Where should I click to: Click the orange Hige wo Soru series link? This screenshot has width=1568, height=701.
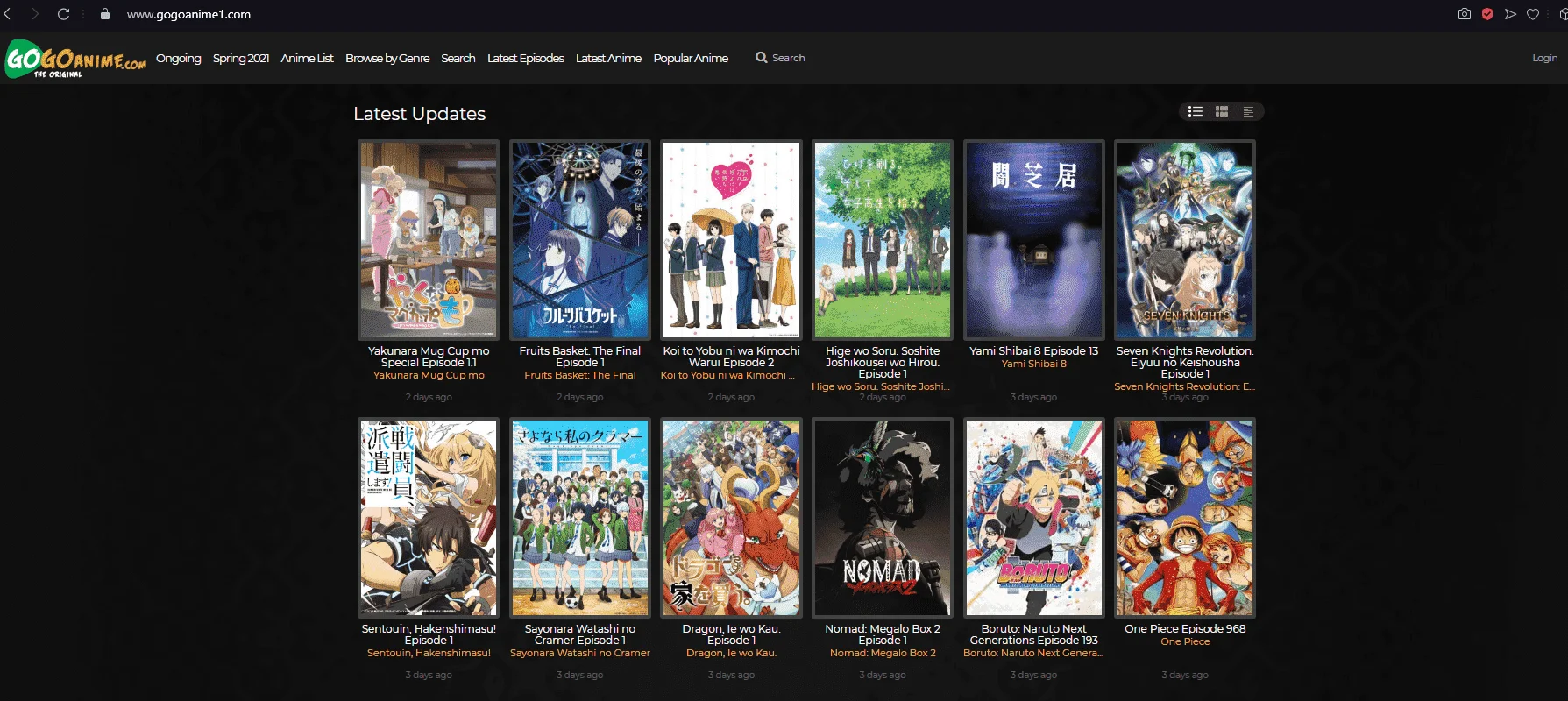(881, 386)
